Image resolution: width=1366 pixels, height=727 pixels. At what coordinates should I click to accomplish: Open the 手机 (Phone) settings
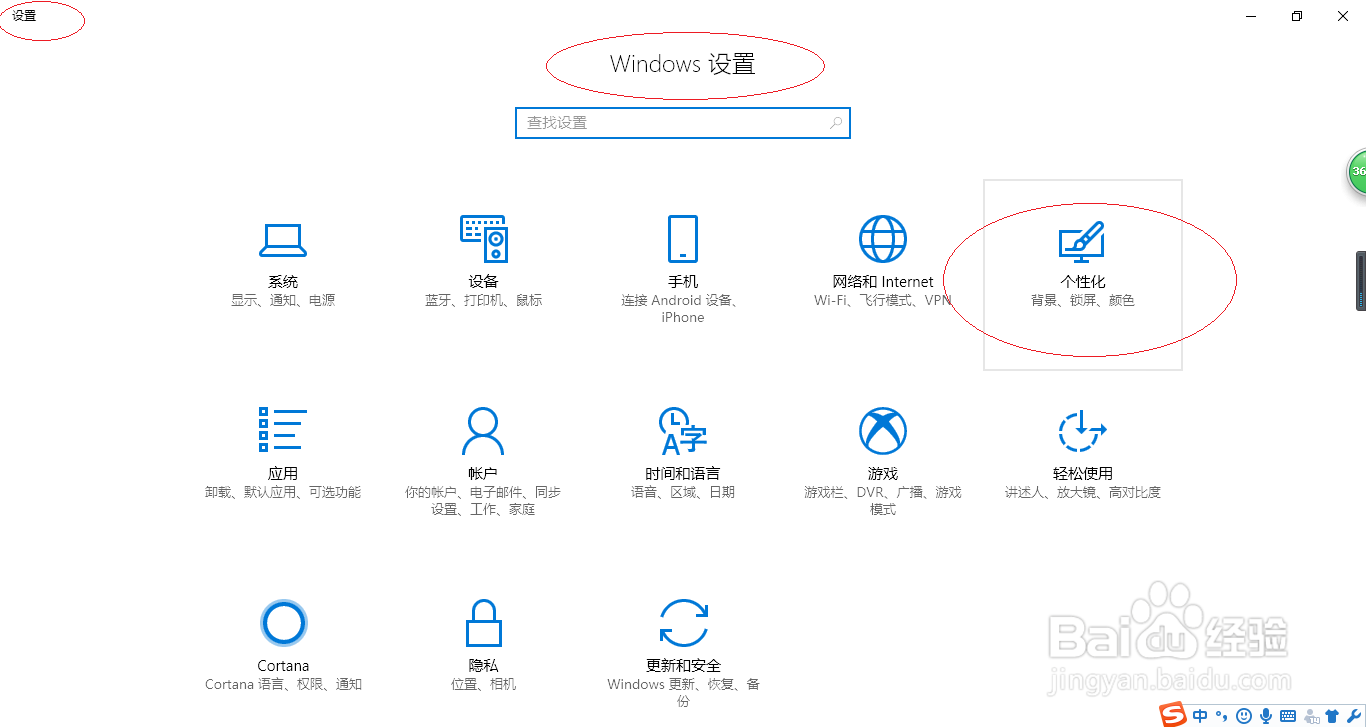(x=683, y=270)
